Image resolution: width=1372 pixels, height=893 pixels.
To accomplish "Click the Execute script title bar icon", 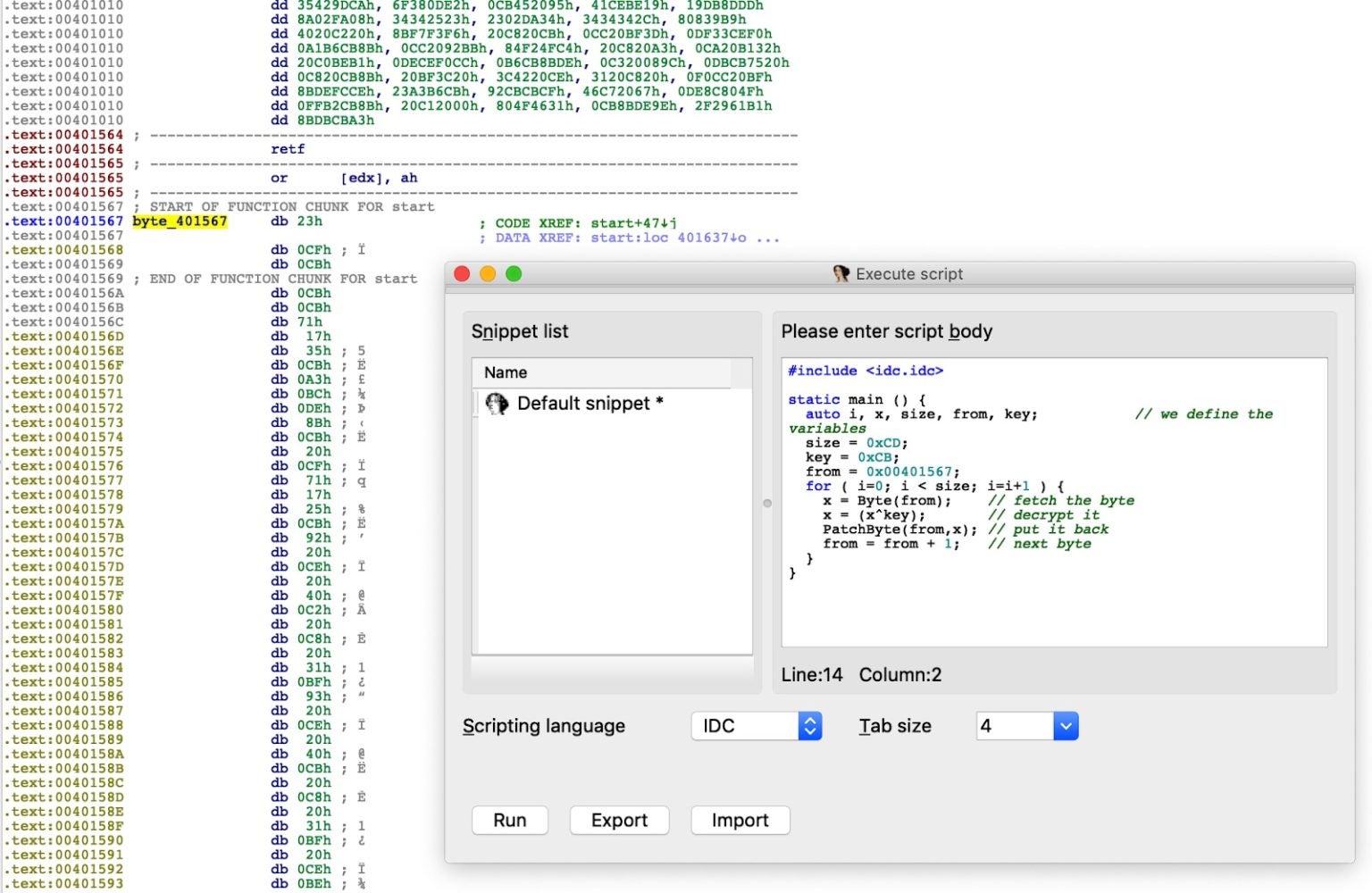I will click(841, 273).
